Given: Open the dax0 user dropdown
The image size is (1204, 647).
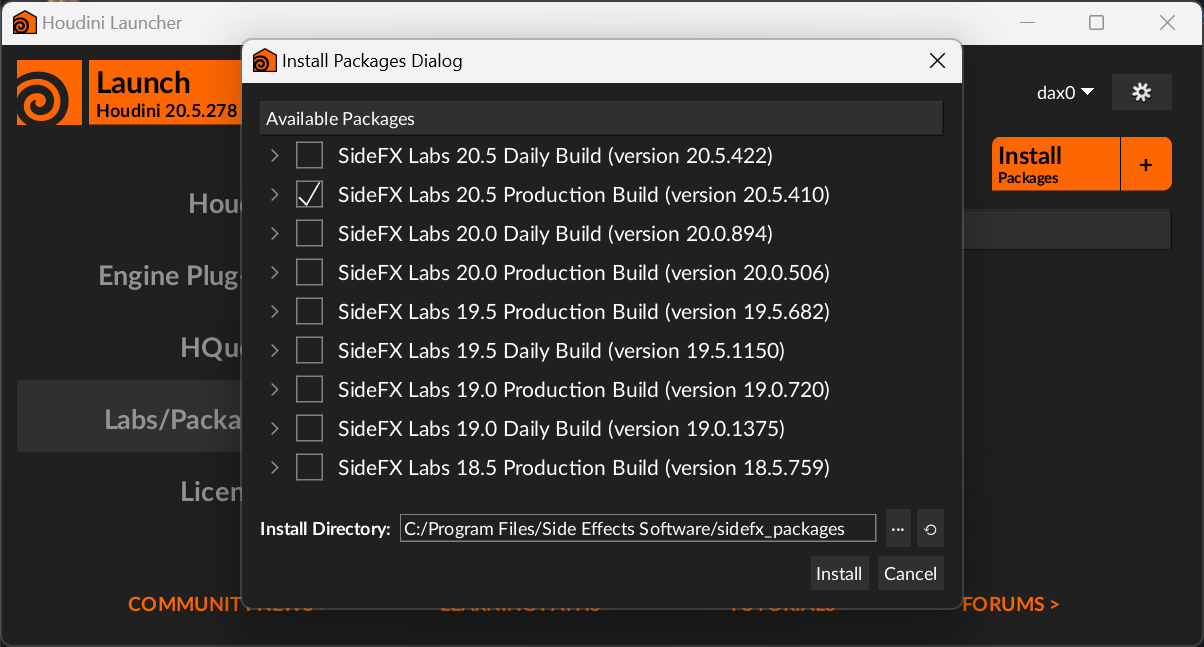Looking at the screenshot, I should (x=1065, y=92).
